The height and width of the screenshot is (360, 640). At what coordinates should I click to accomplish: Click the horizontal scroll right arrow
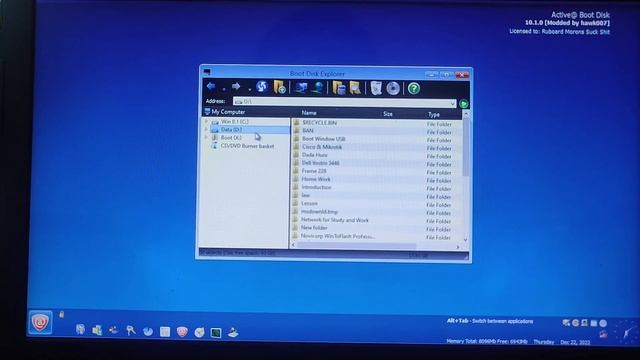458,247
